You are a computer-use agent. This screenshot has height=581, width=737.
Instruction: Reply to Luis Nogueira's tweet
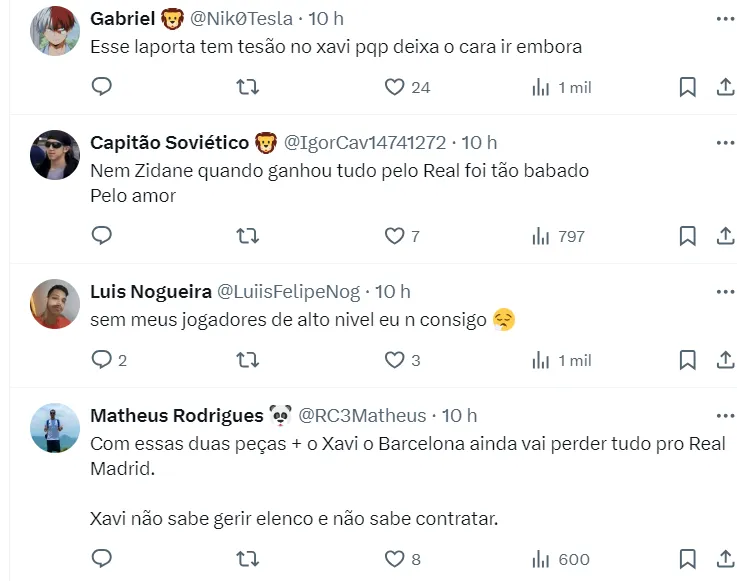pos(102,360)
